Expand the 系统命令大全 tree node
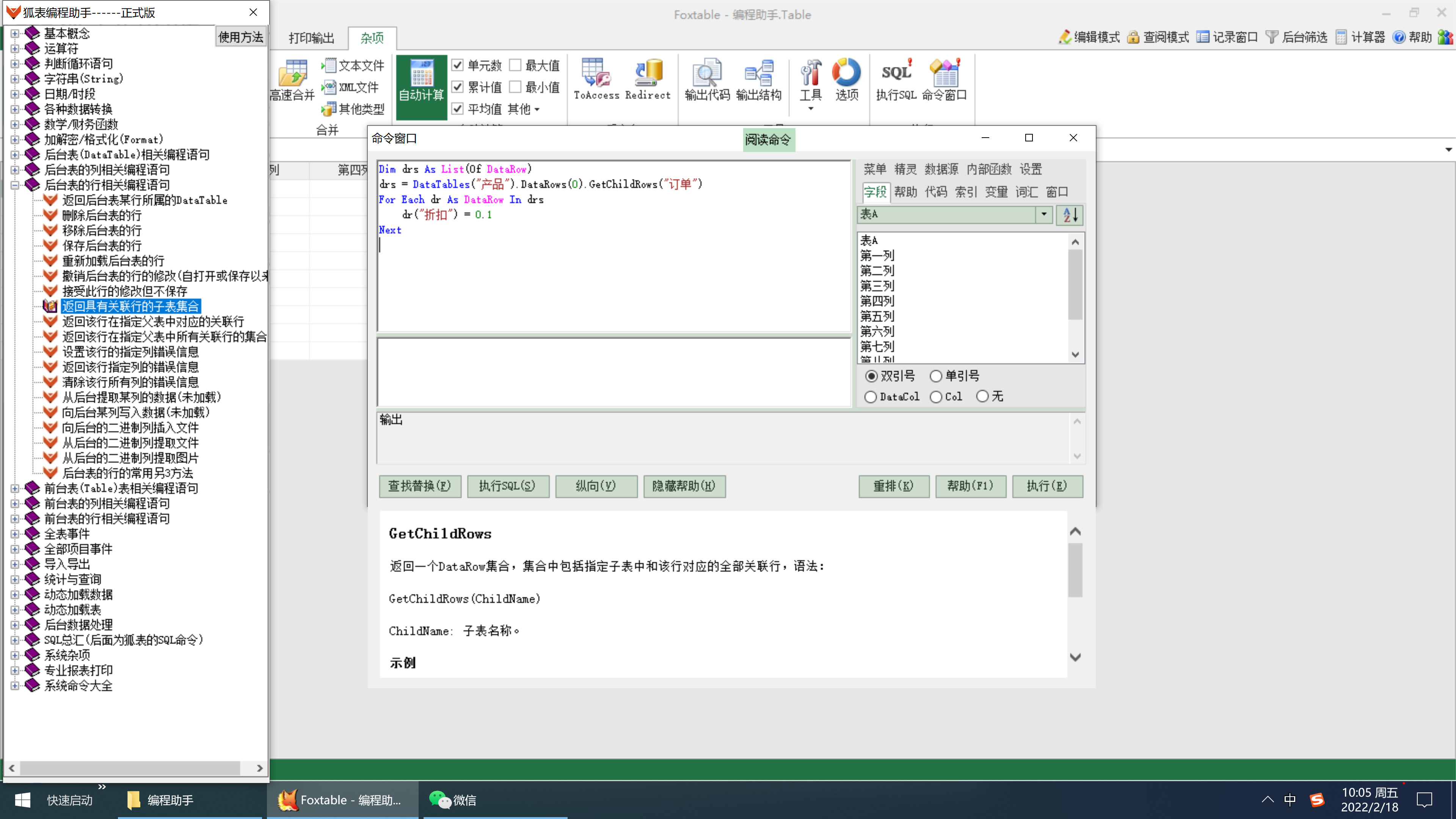 coord(15,686)
